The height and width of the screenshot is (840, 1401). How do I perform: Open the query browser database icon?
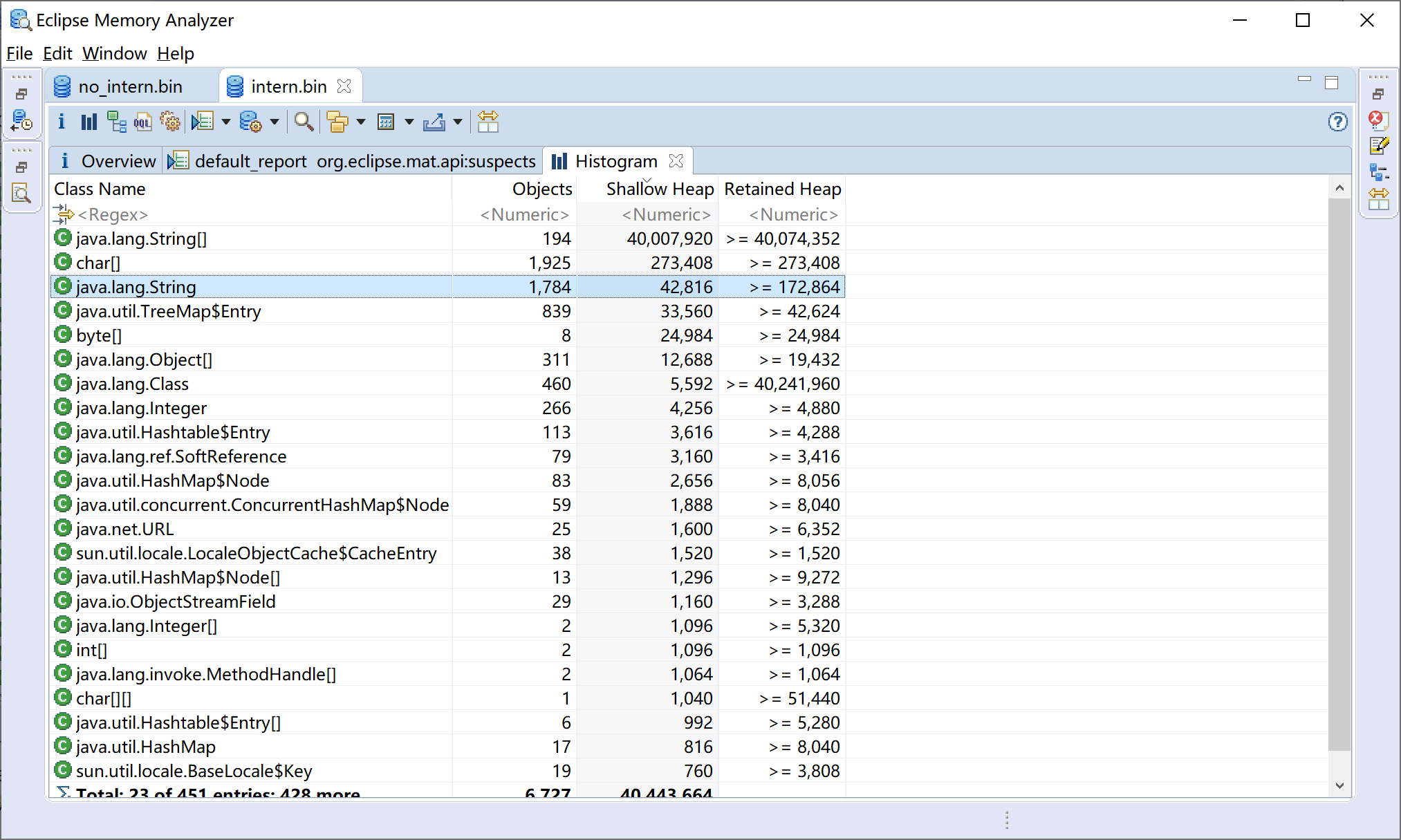pyautogui.click(x=250, y=122)
